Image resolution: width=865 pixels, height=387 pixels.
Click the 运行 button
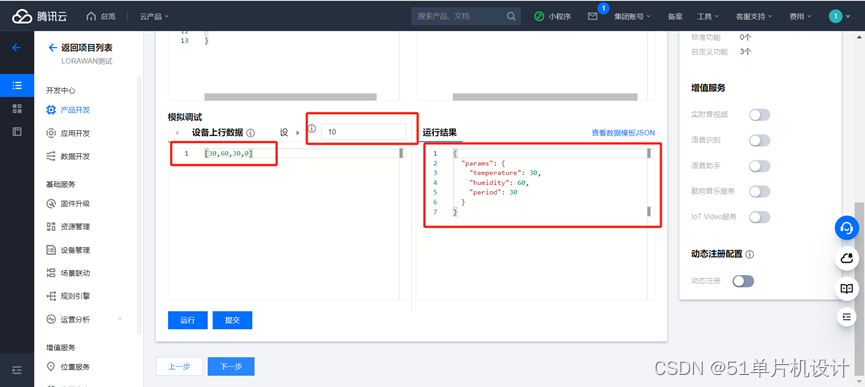click(188, 320)
